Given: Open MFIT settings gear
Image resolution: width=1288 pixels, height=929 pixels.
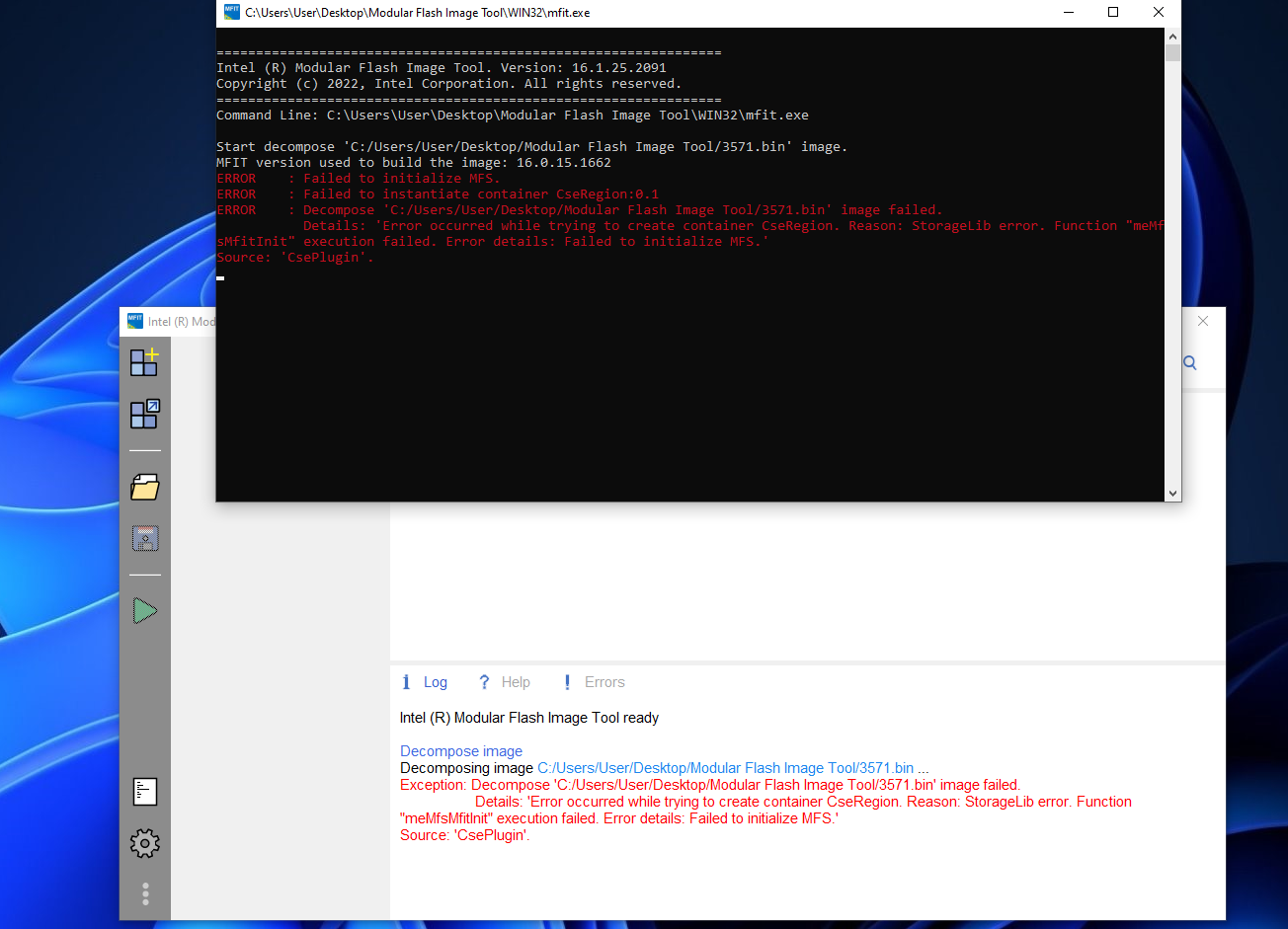Looking at the screenshot, I should (145, 843).
